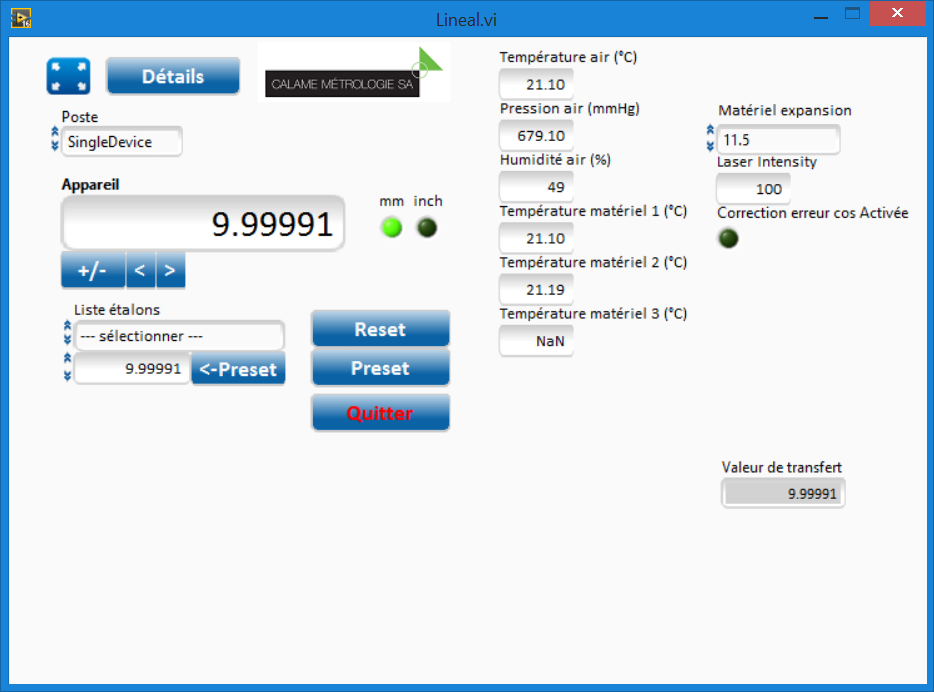The image size is (934, 692).
Task: Toggle the inch unit LED indicator
Action: tap(427, 228)
